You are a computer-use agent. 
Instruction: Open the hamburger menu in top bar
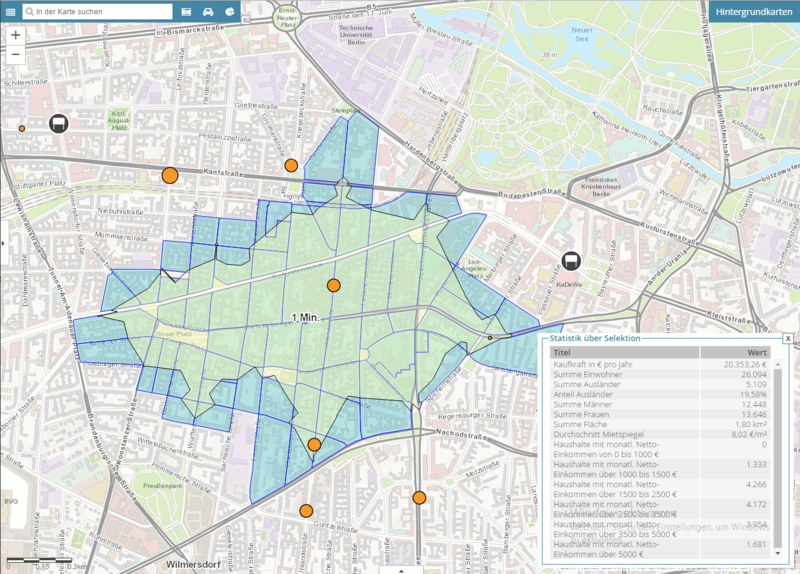tap(12, 11)
